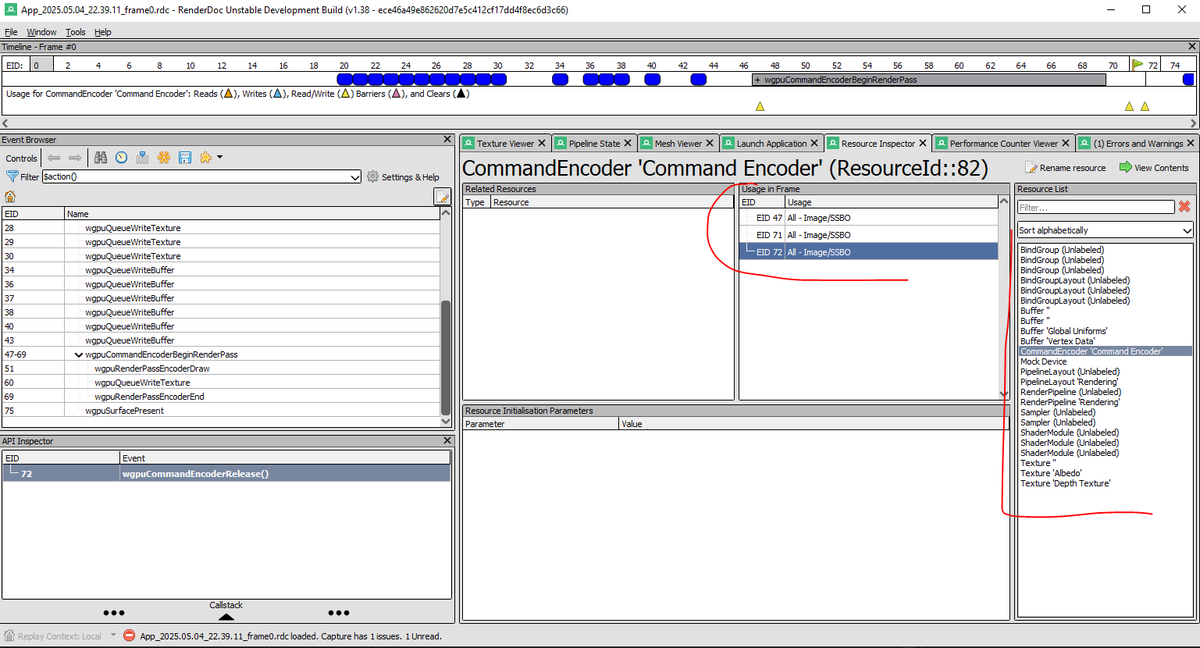The height and width of the screenshot is (648, 1200).
Task: Collapse the wgpuCommandEncoderBeginRenderPass tree node
Action: pos(78,355)
